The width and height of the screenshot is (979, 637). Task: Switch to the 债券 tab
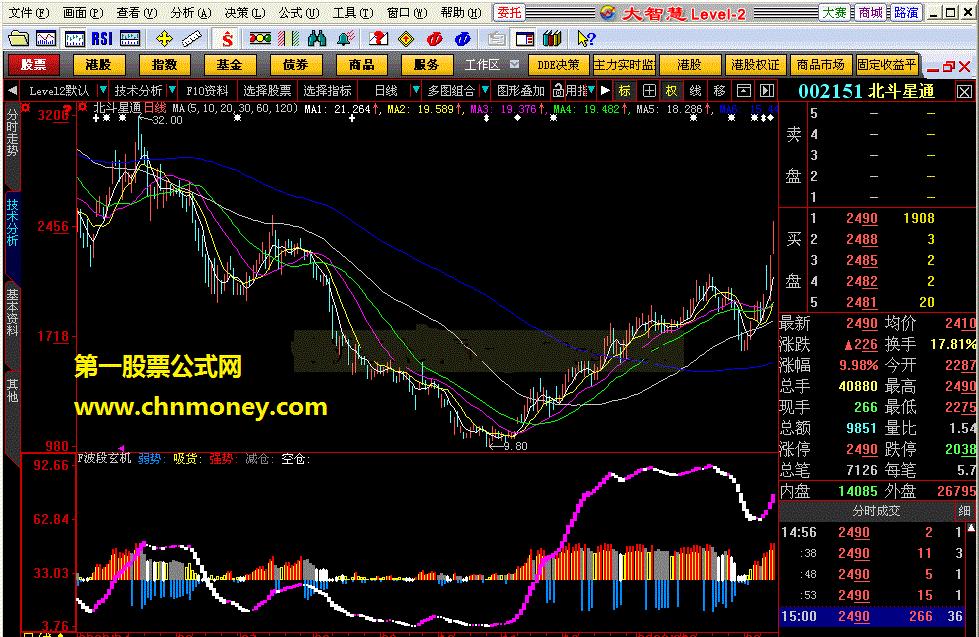[x=295, y=65]
